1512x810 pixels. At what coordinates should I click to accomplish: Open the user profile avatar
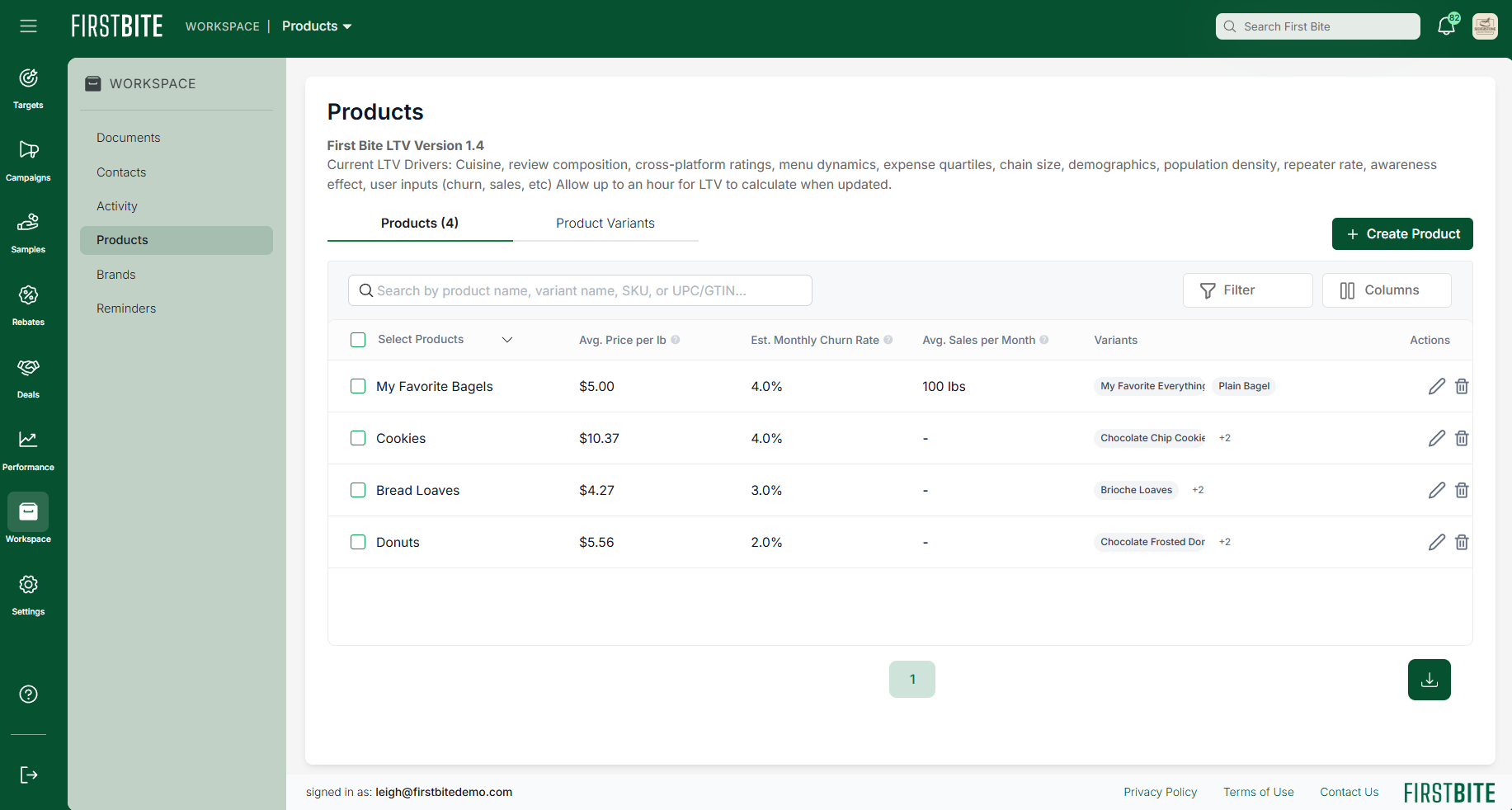click(1485, 26)
